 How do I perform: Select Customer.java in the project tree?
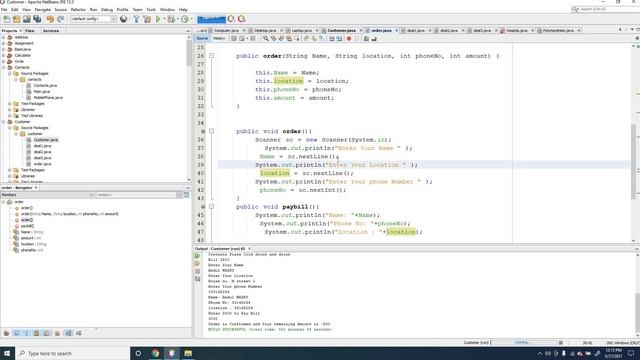pos(46,140)
